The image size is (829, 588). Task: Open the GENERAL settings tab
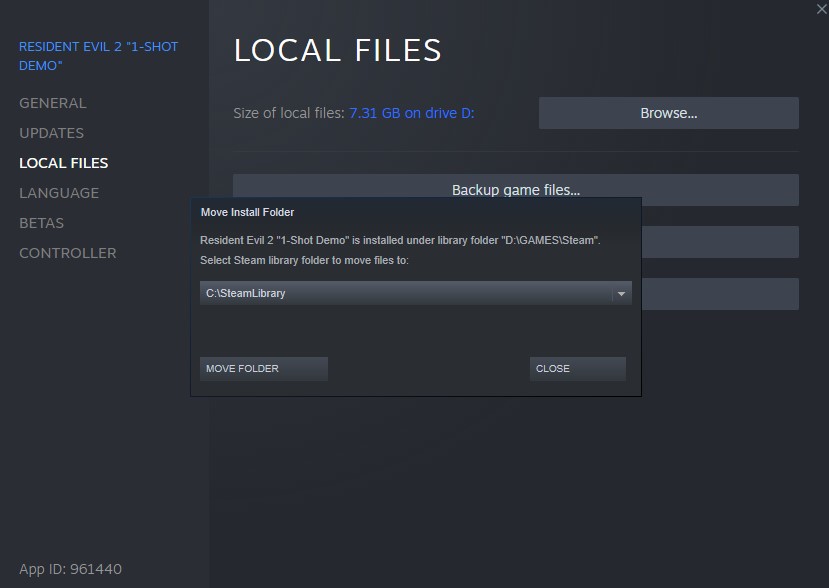coord(52,103)
